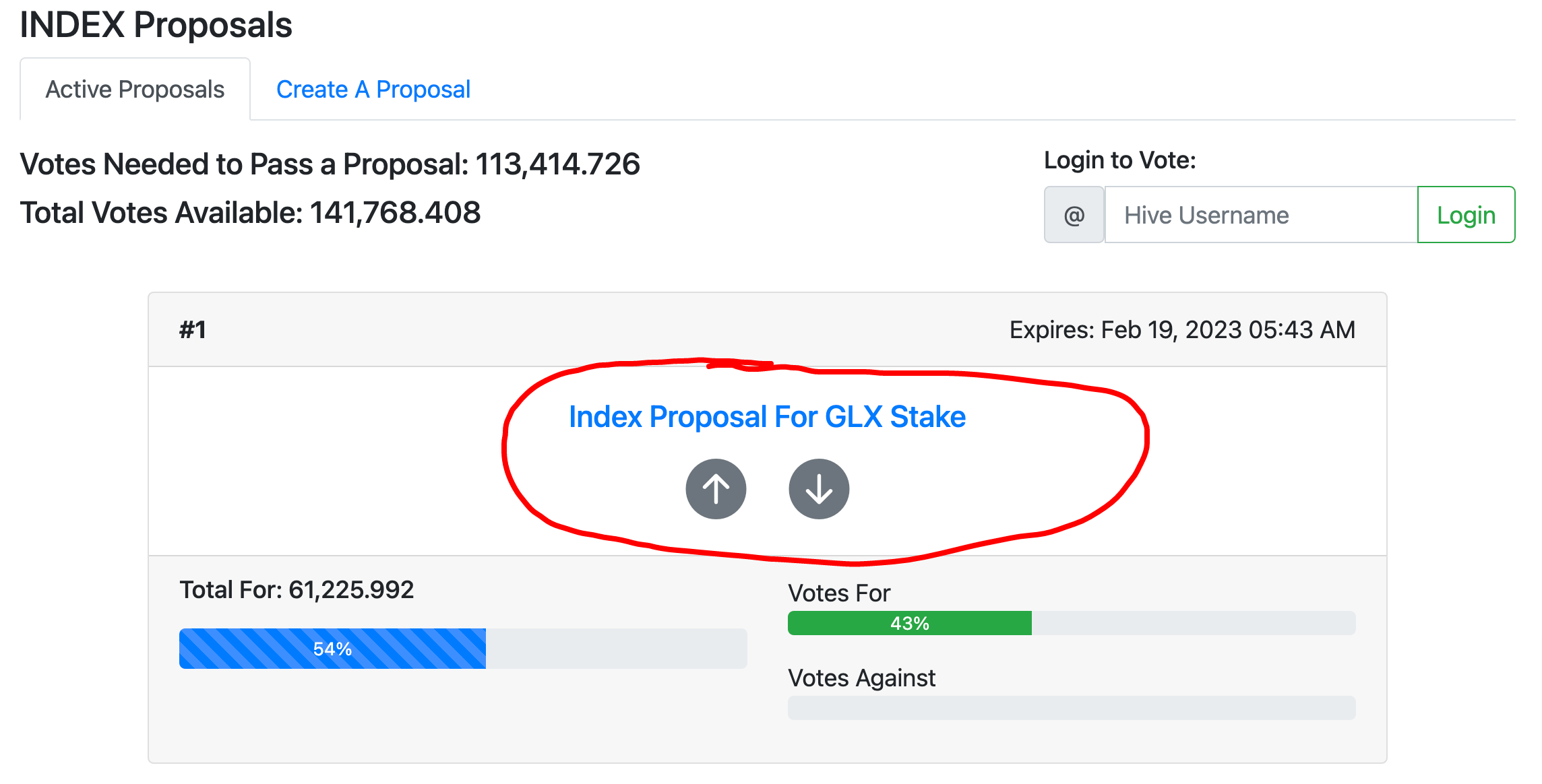Click the blue striped 54% progress bar

coord(332,649)
